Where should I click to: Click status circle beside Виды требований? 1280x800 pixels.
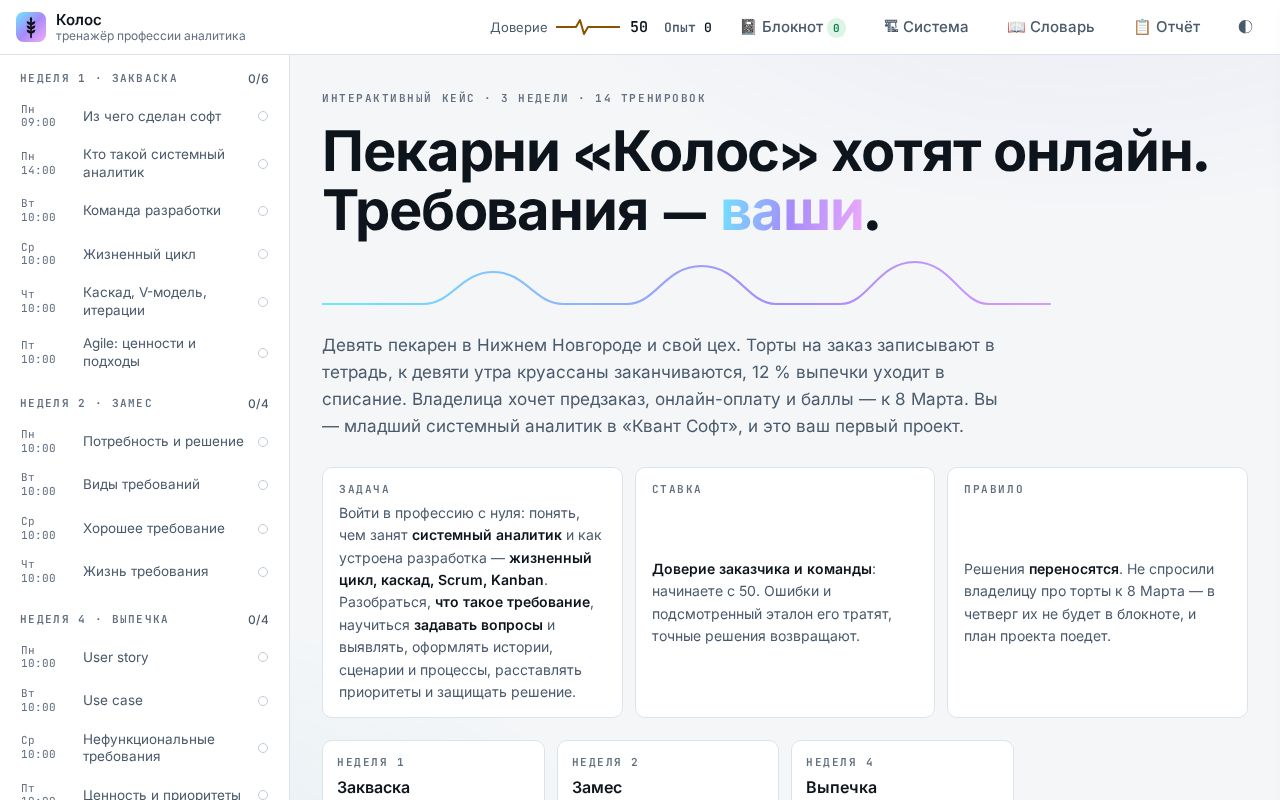[x=263, y=485]
